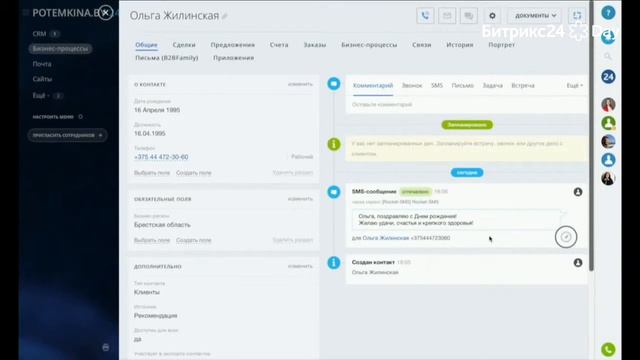The height and width of the screenshot is (360, 640).
Task: Click изменить in О контакте section
Action: coord(300,84)
